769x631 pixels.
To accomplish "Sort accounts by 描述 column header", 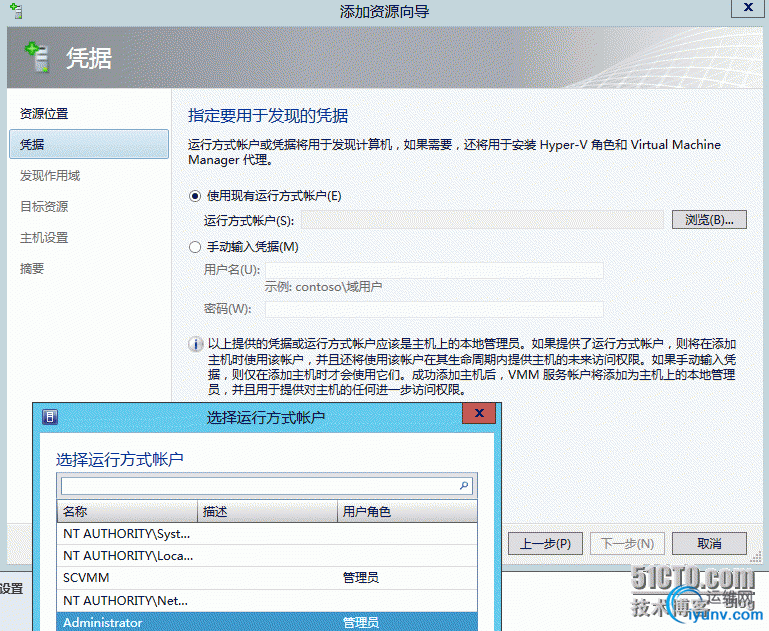I will click(268, 511).
